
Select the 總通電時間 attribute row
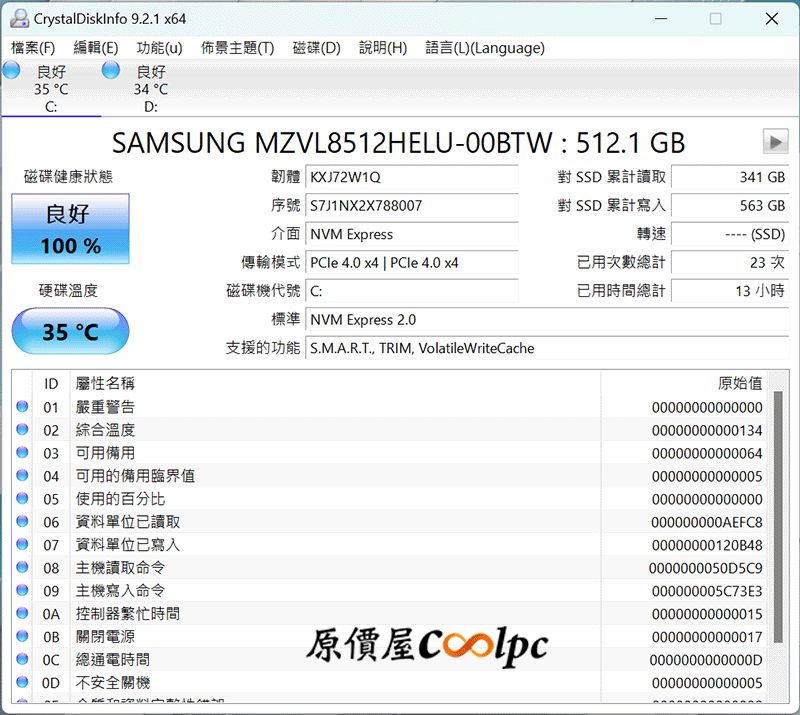point(390,659)
